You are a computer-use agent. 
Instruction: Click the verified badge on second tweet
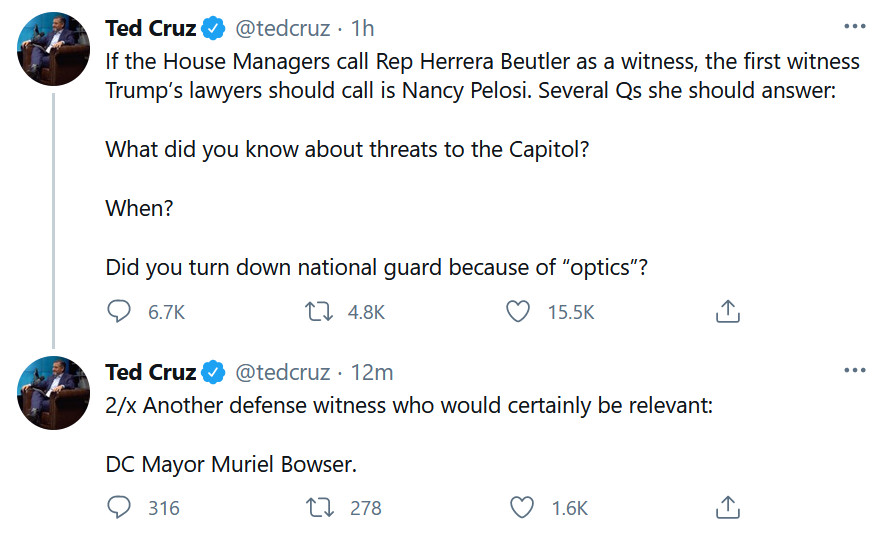click(x=213, y=373)
